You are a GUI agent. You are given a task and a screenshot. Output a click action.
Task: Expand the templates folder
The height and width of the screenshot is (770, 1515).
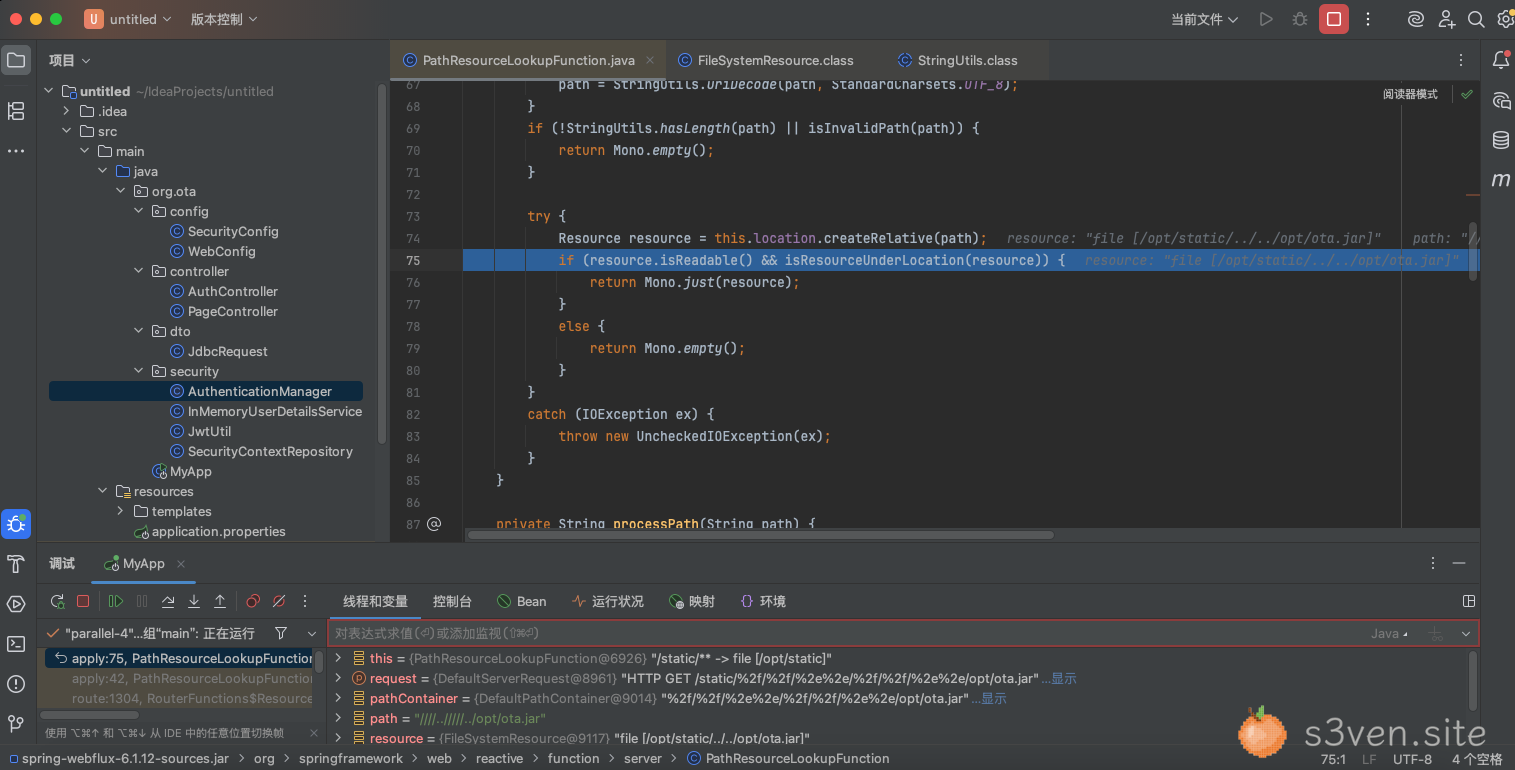click(x=120, y=511)
